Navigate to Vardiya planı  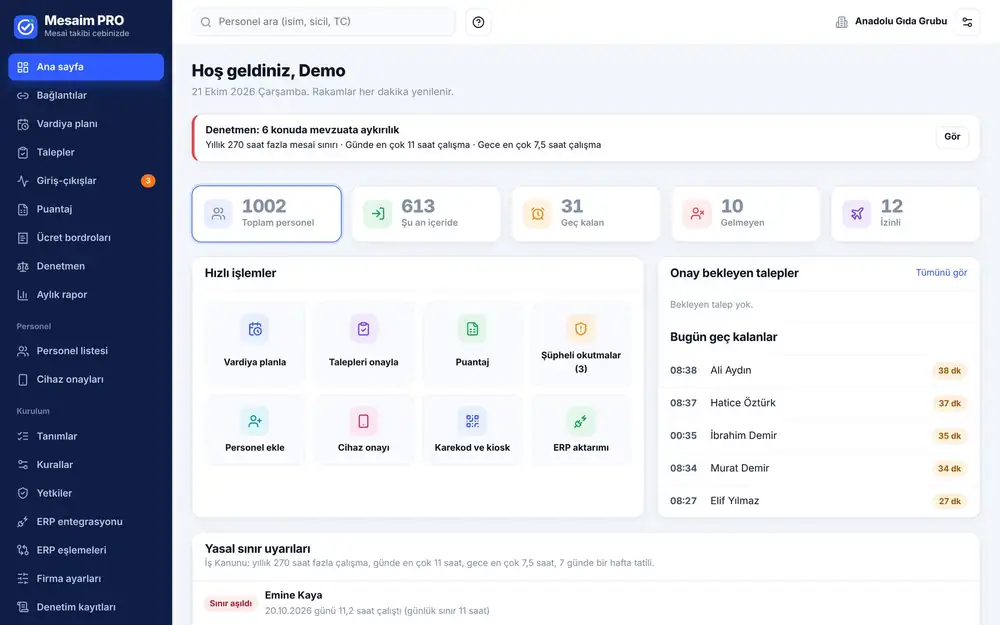(86, 124)
